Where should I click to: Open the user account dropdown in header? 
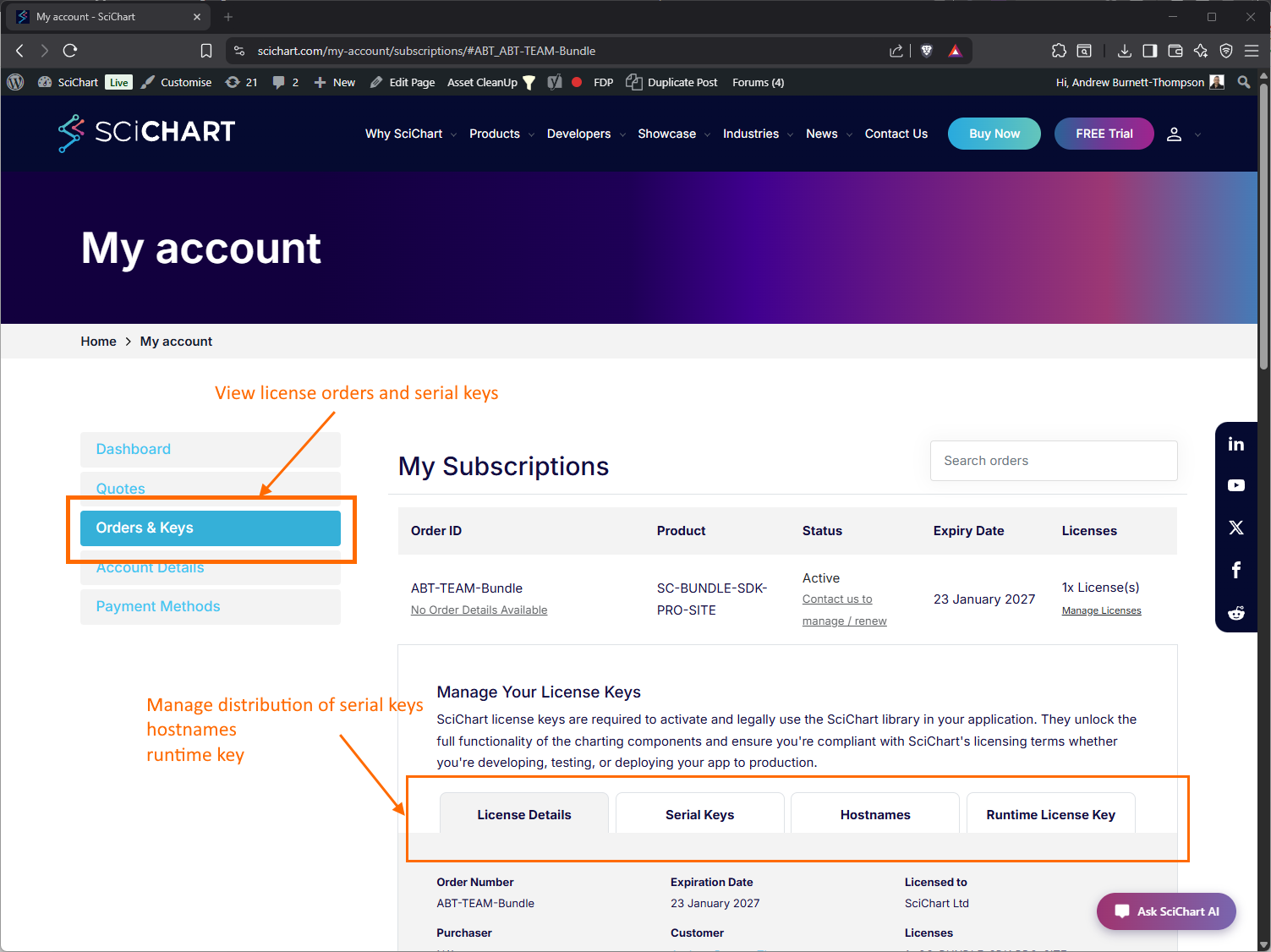pos(1182,134)
